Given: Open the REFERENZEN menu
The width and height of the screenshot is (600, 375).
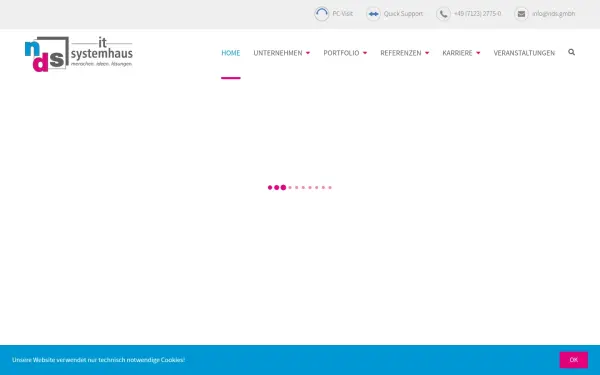Looking at the screenshot, I should click(x=401, y=53).
